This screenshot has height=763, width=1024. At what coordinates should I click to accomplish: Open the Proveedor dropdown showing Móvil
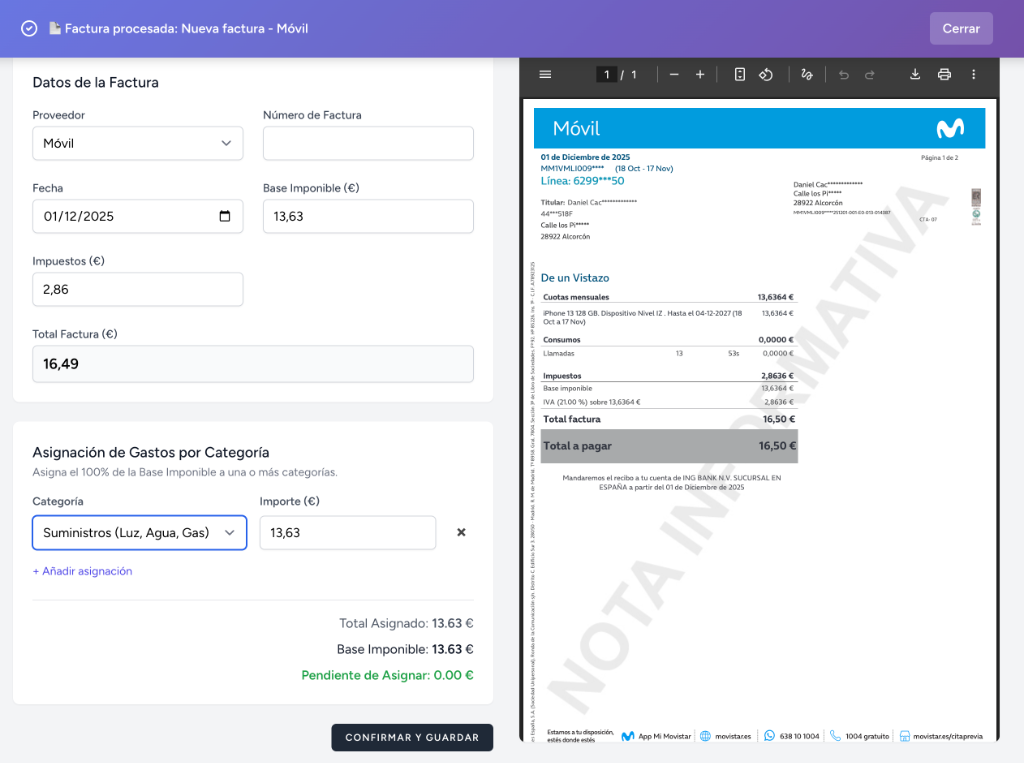tap(138, 143)
